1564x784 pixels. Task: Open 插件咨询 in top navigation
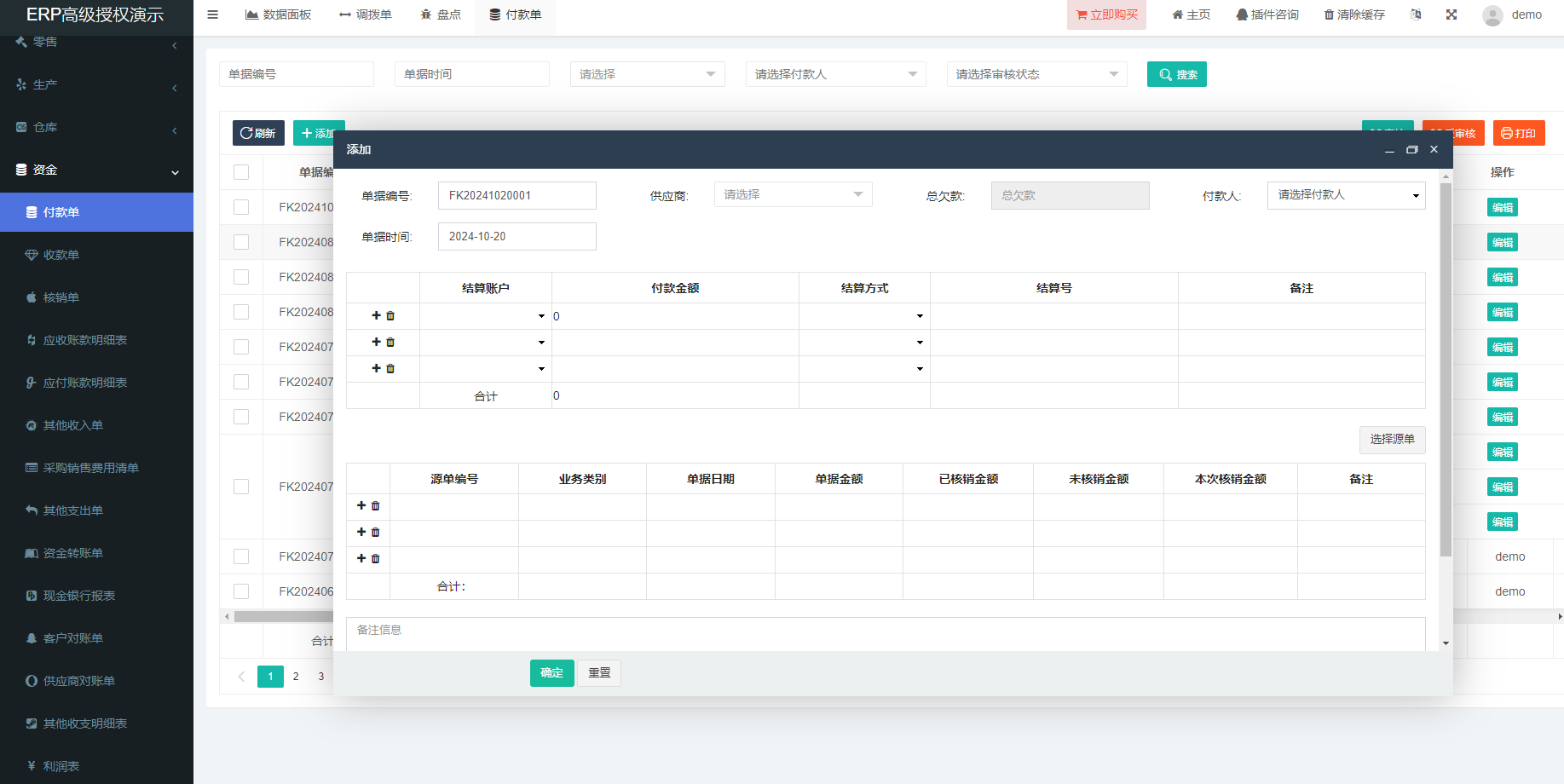(1267, 14)
